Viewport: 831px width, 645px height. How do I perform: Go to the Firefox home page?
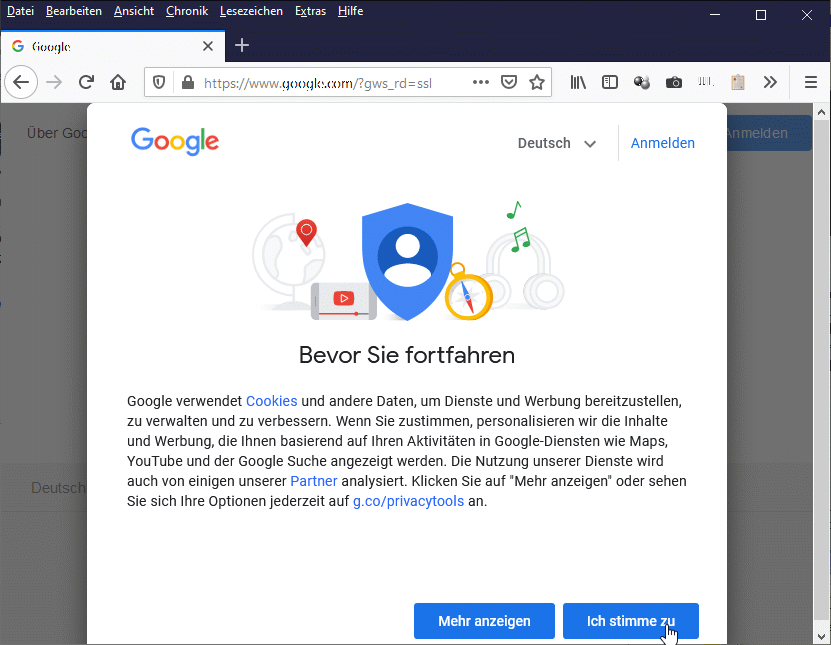(x=118, y=82)
